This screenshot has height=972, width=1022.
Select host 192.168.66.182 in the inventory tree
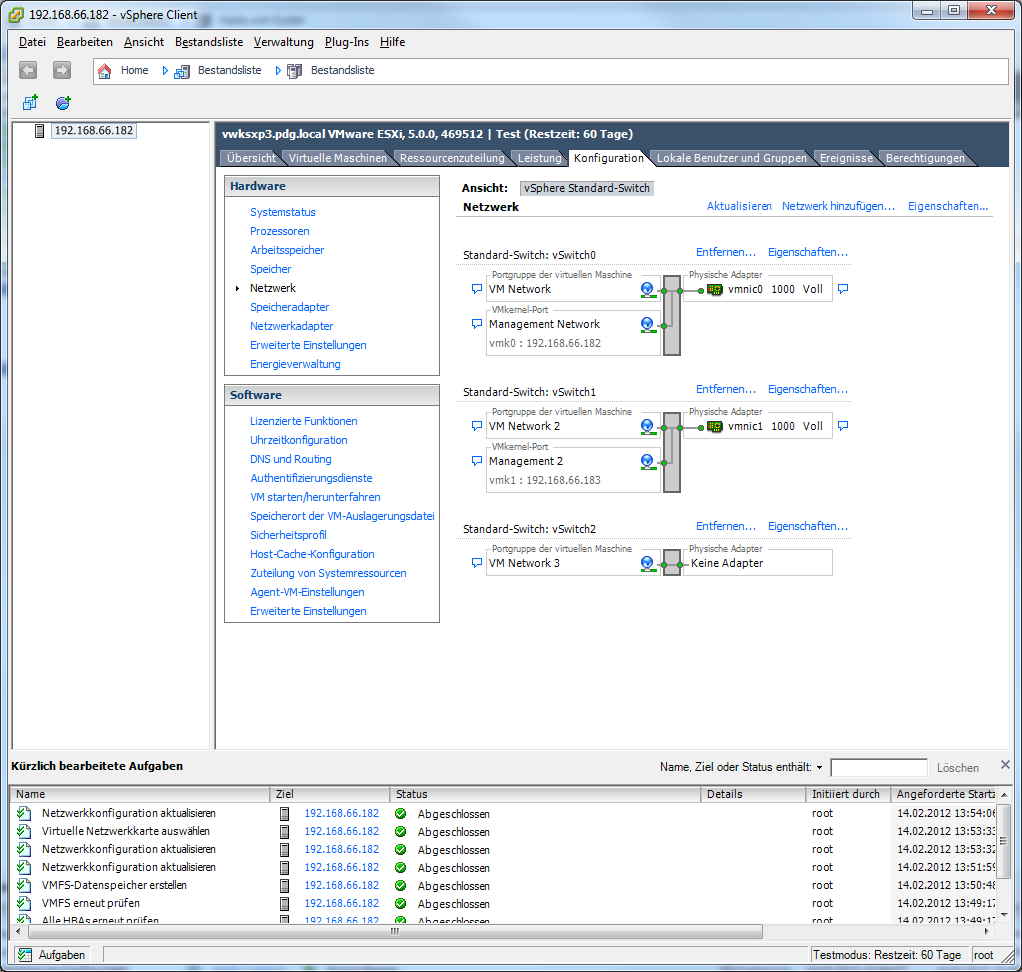[x=93, y=131]
